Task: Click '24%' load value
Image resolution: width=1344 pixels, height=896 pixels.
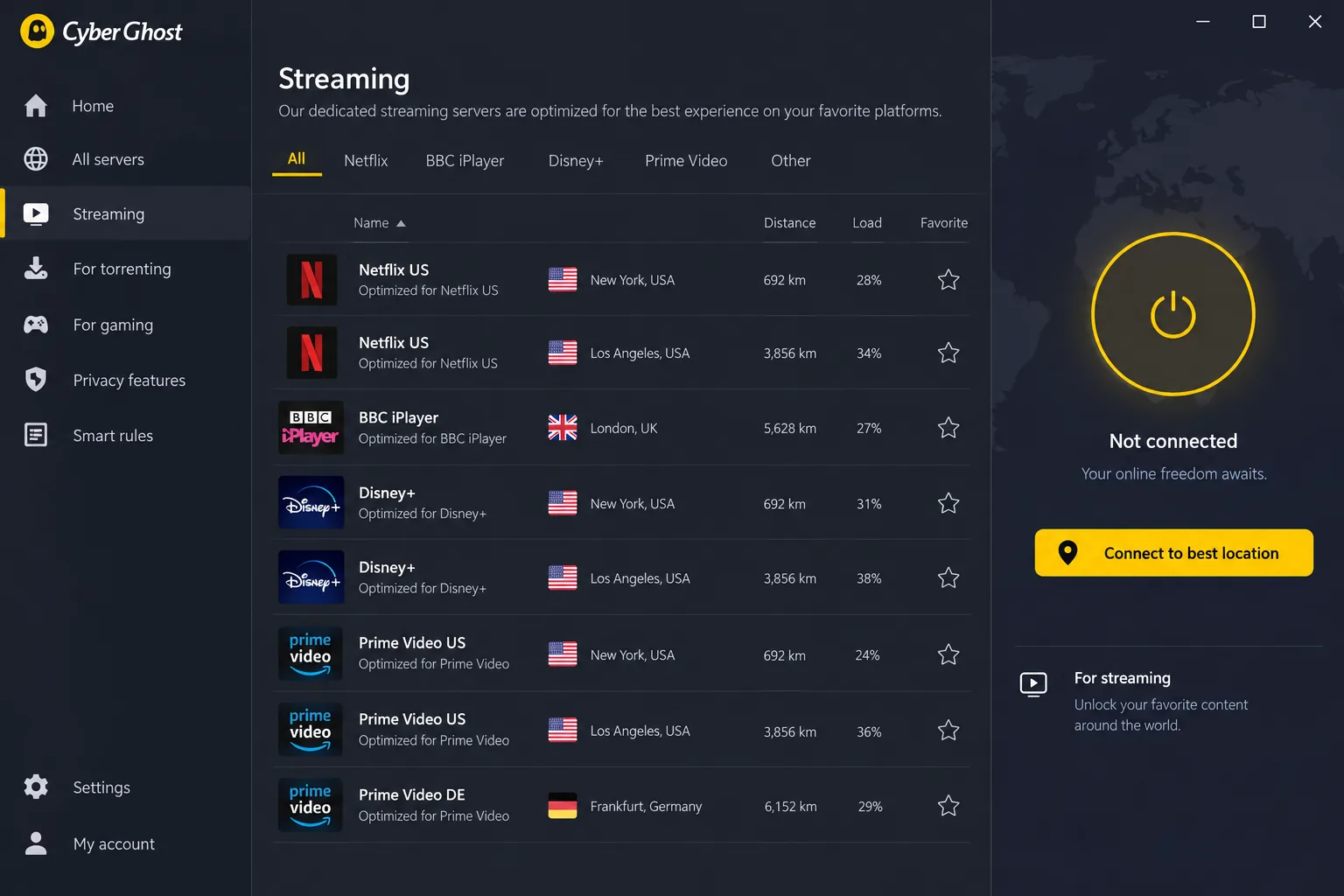Action: (x=867, y=654)
